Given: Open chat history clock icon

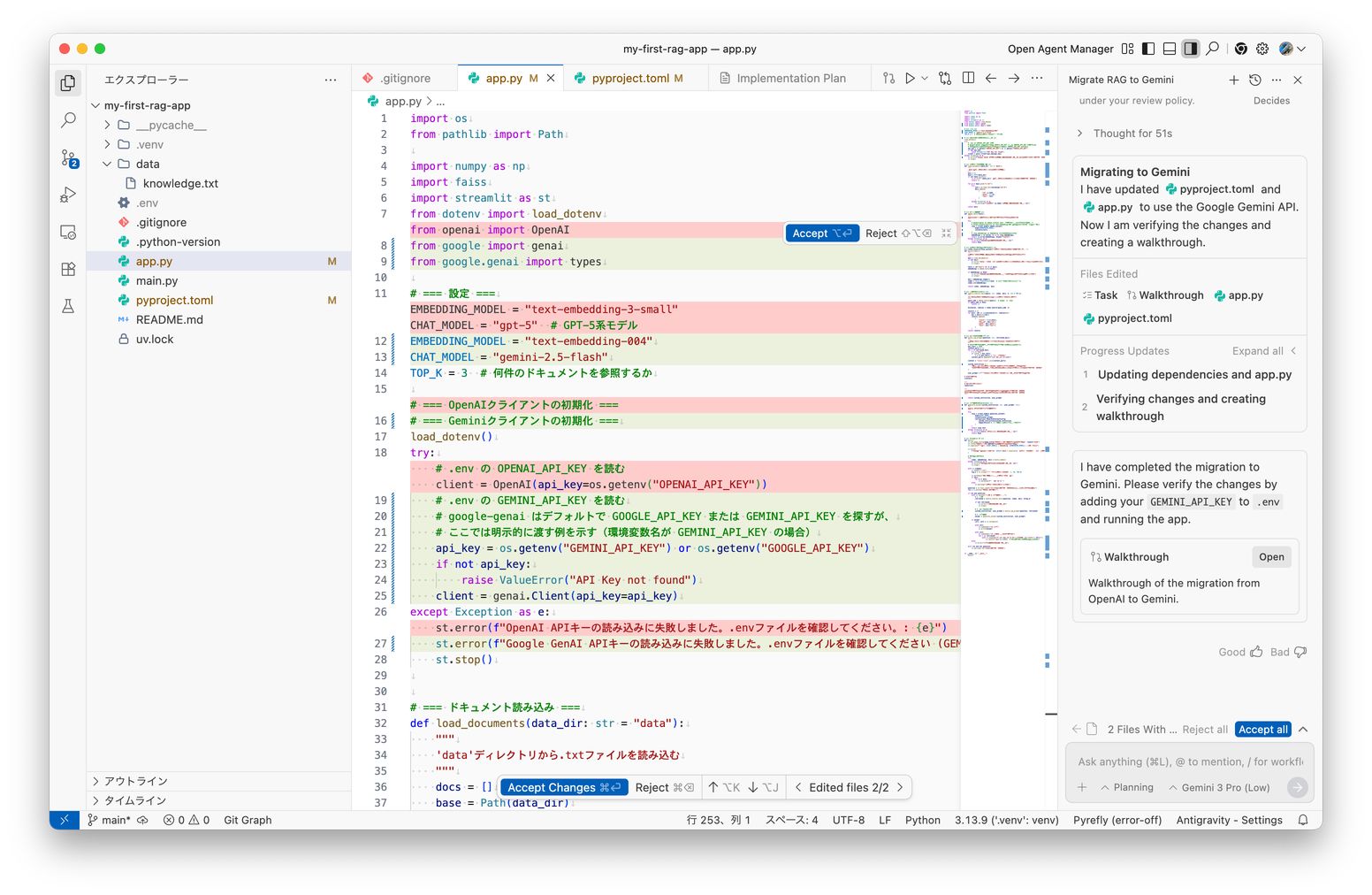Looking at the screenshot, I should click(1254, 80).
